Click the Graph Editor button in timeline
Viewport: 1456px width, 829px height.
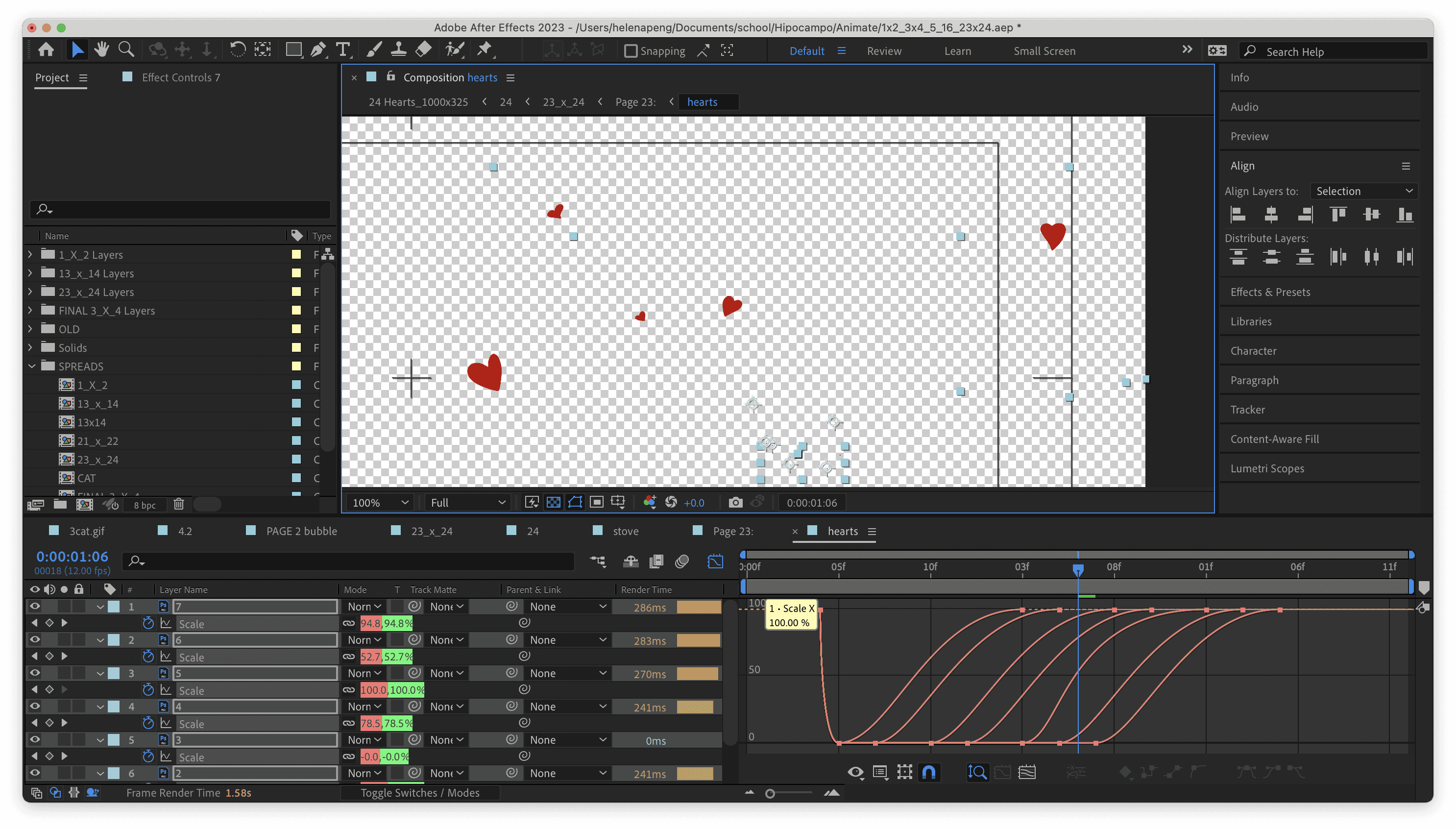(715, 561)
